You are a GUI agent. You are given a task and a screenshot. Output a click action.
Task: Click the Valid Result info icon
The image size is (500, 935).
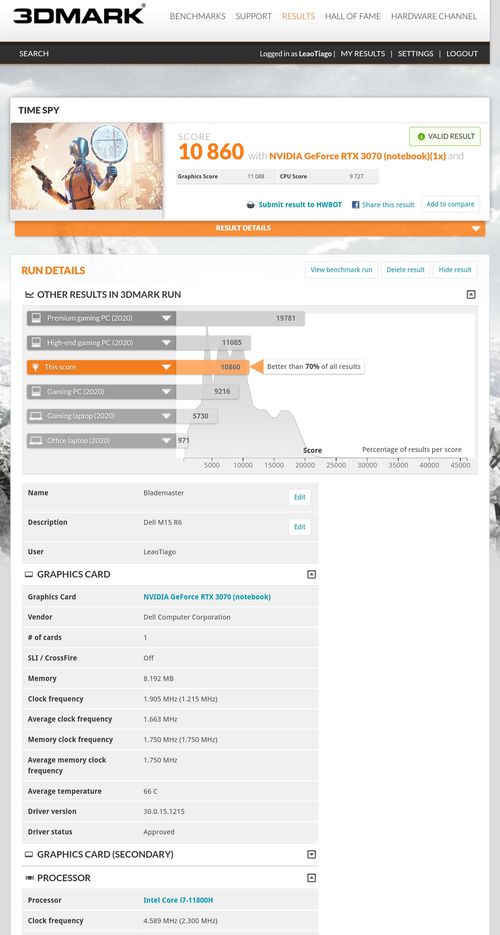click(421, 137)
